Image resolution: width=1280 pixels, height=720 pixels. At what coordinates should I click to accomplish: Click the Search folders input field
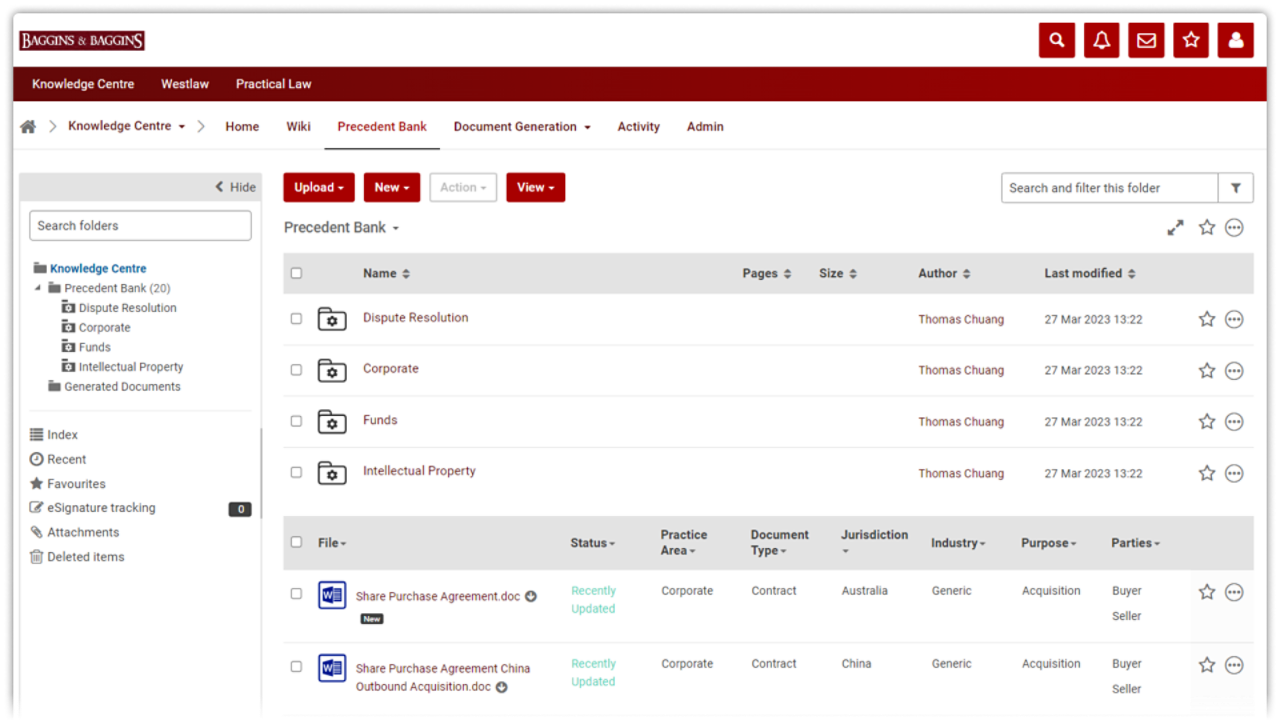click(x=140, y=226)
